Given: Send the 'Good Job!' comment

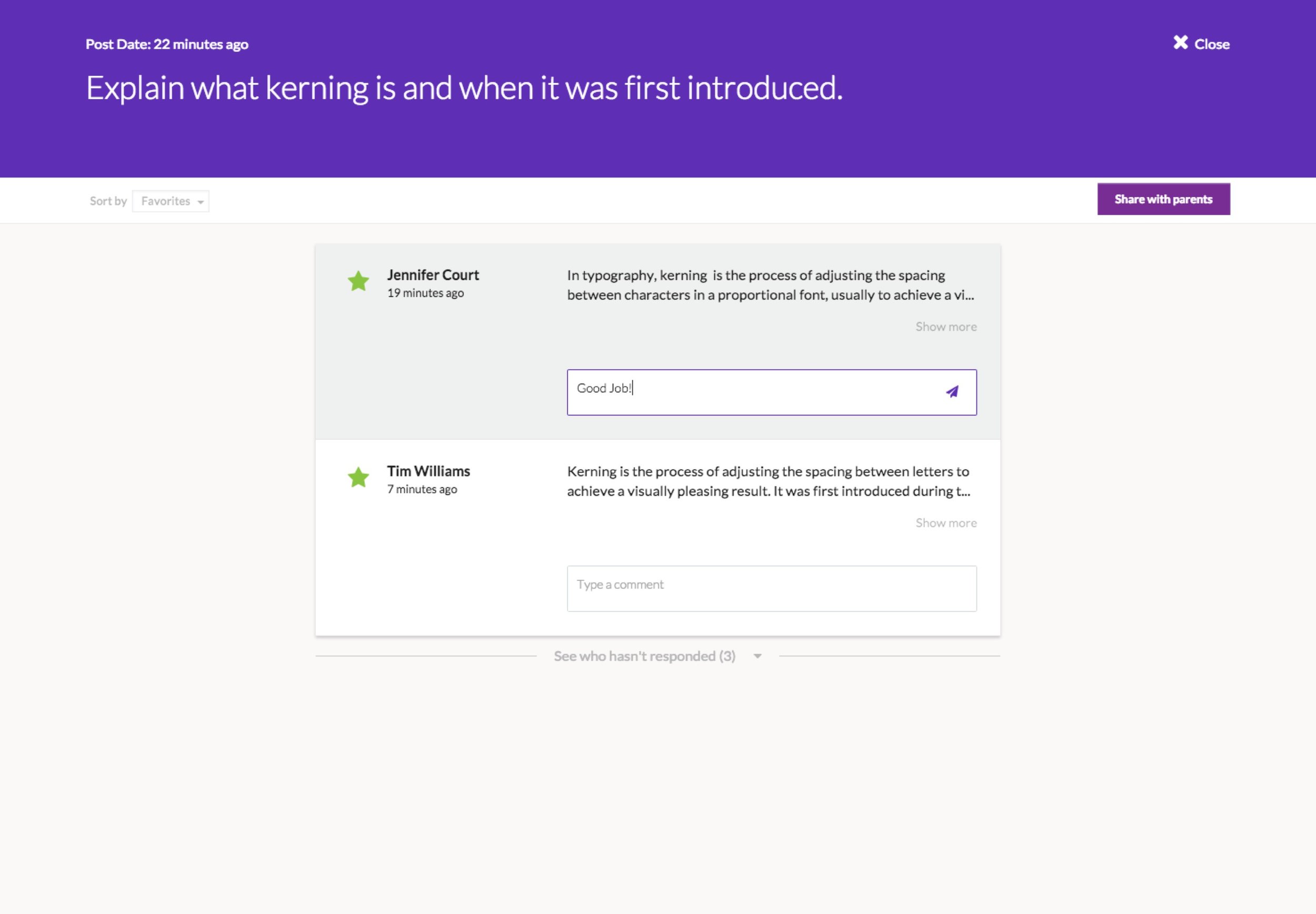Looking at the screenshot, I should (952, 392).
